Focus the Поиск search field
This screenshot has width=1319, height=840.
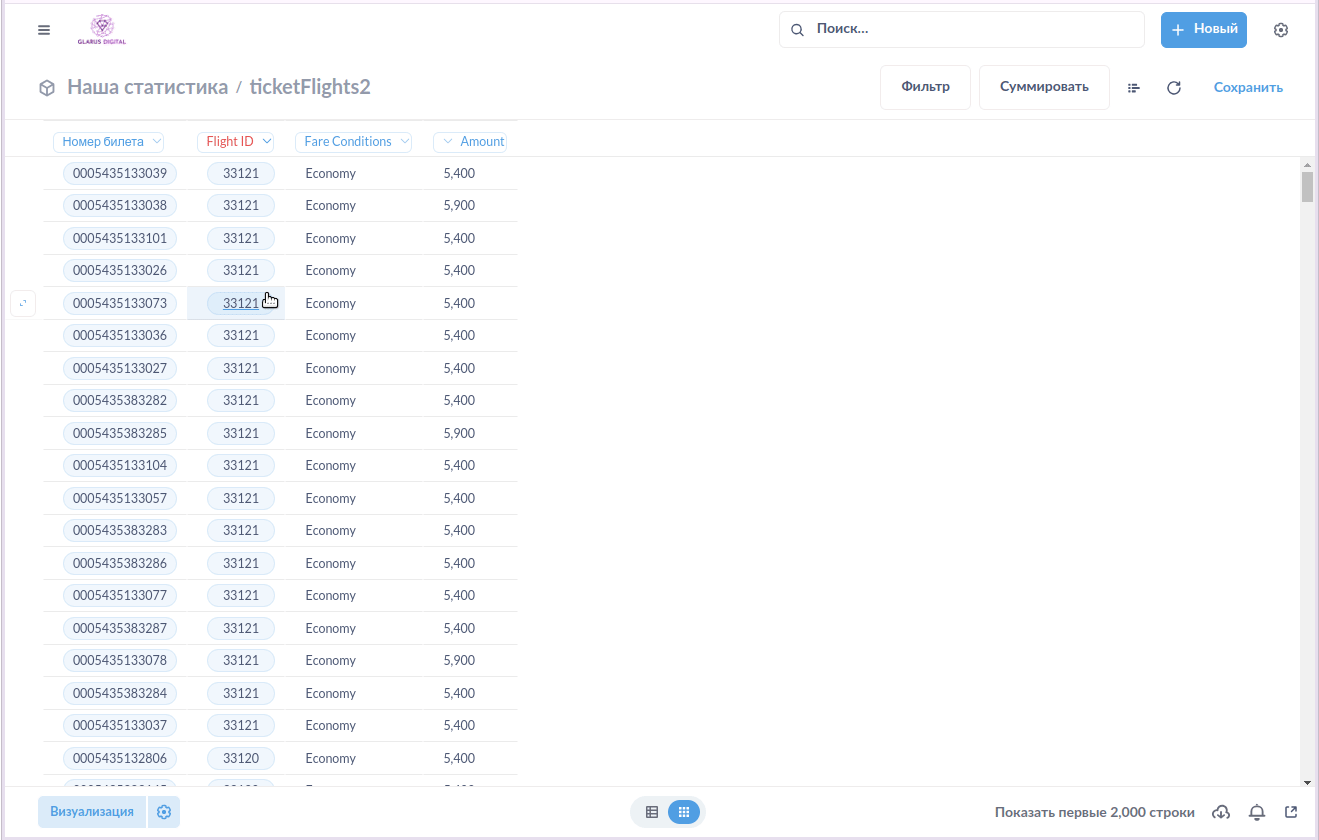pyautogui.click(x=962, y=30)
